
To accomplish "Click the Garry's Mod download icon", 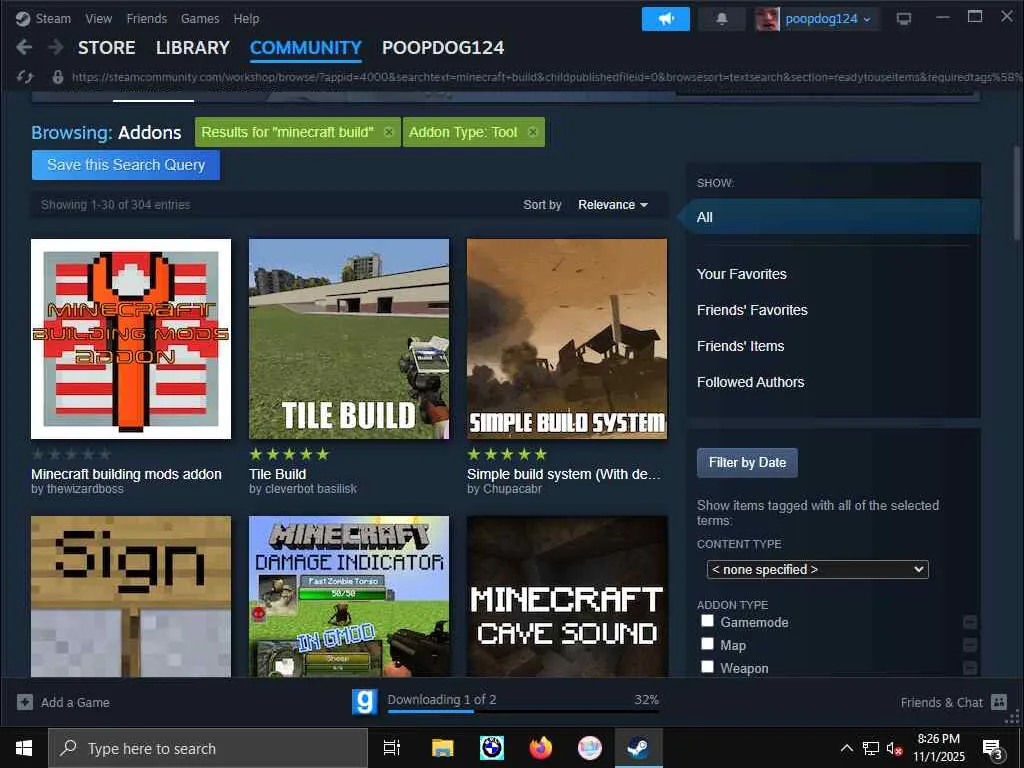I will [364, 702].
